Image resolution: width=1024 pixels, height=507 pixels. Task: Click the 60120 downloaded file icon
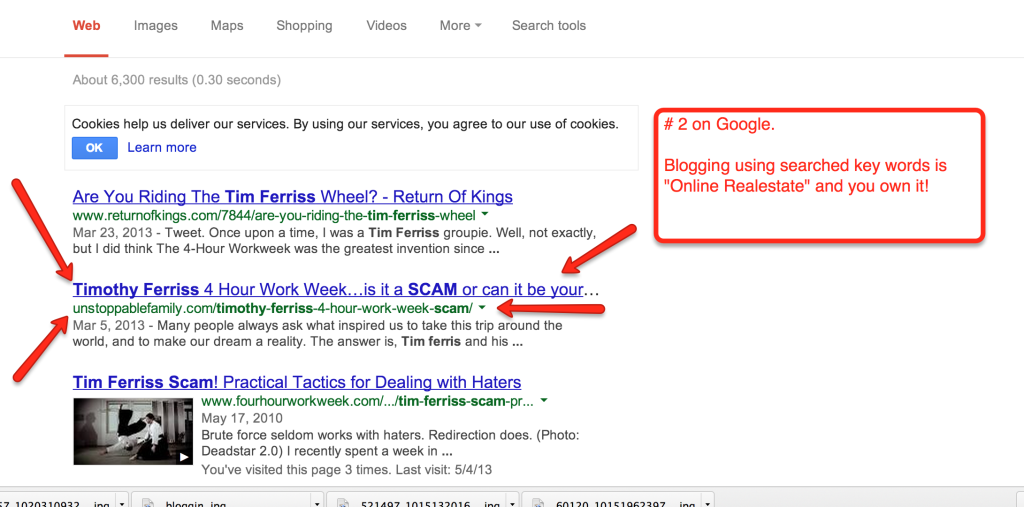(539, 504)
